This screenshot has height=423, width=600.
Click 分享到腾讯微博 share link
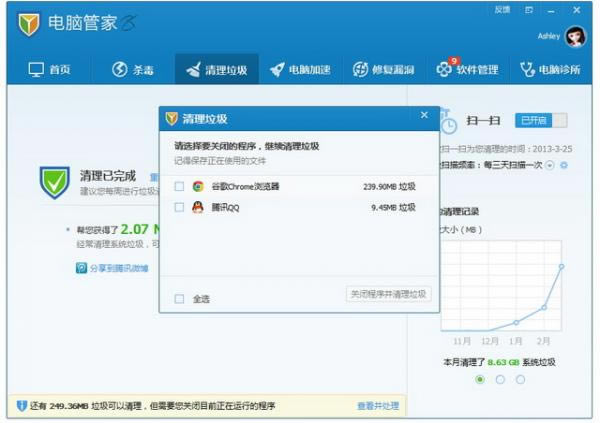113,268
